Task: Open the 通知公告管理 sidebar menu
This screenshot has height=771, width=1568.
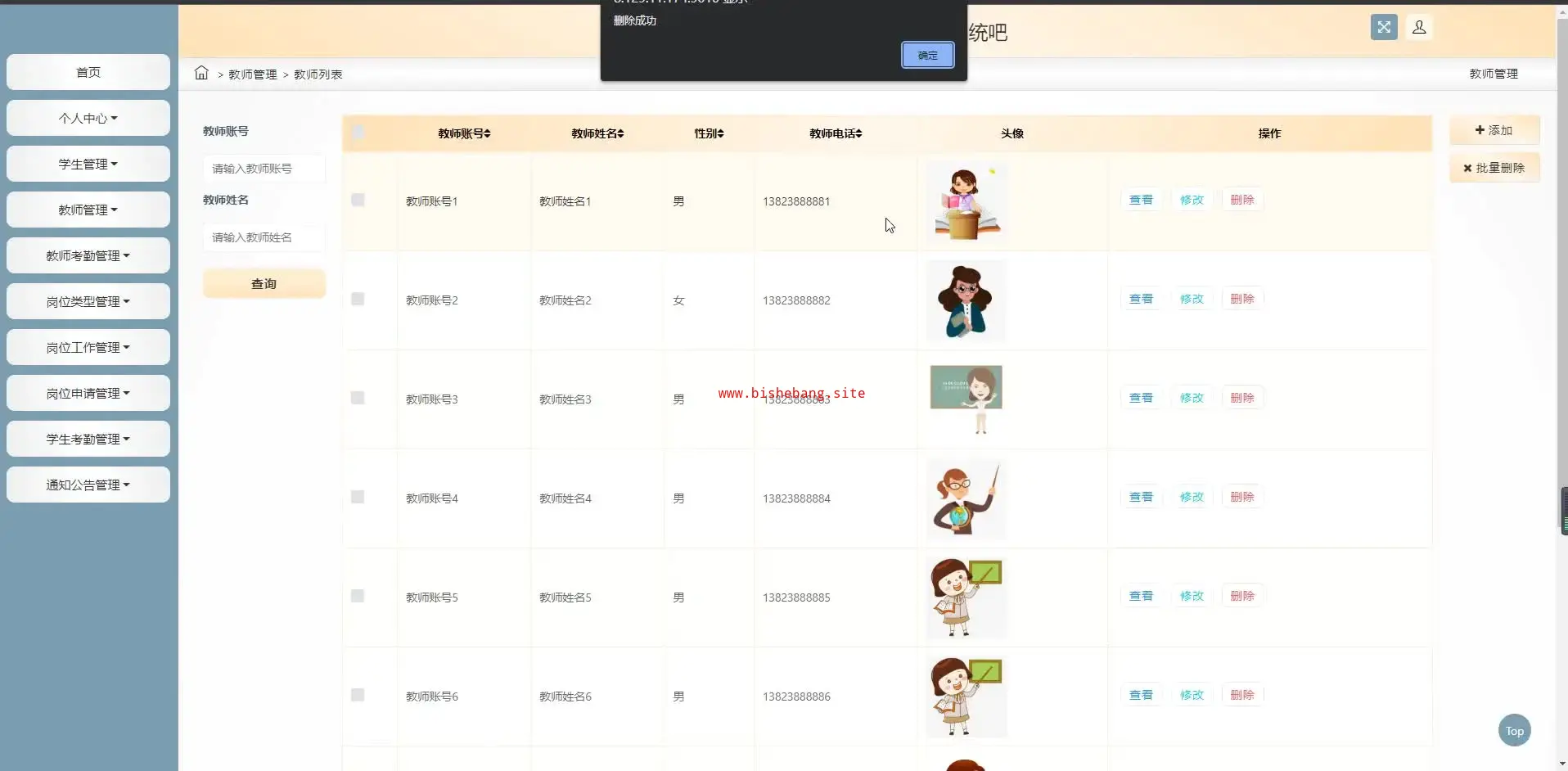Action: coord(88,485)
